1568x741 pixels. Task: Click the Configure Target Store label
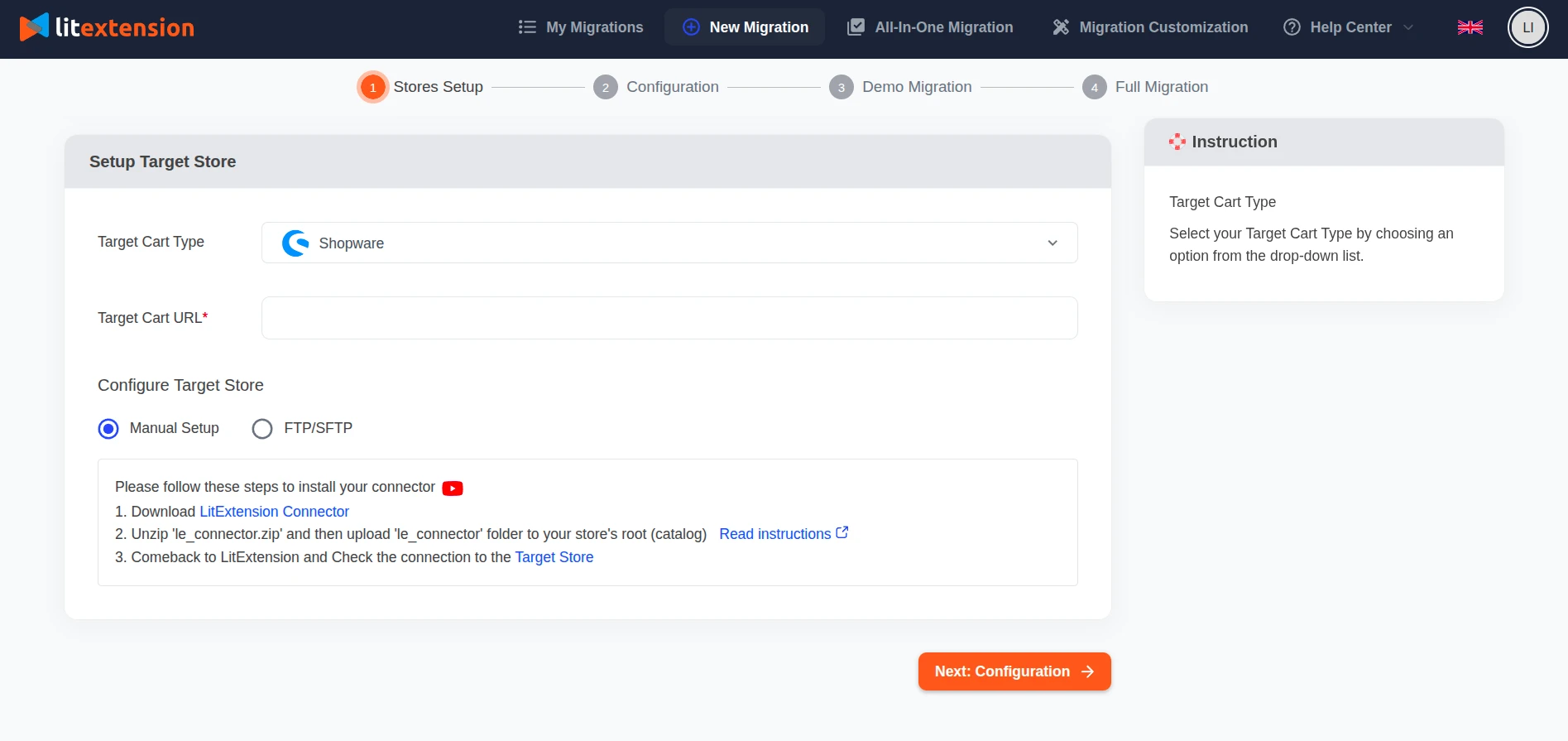180,385
